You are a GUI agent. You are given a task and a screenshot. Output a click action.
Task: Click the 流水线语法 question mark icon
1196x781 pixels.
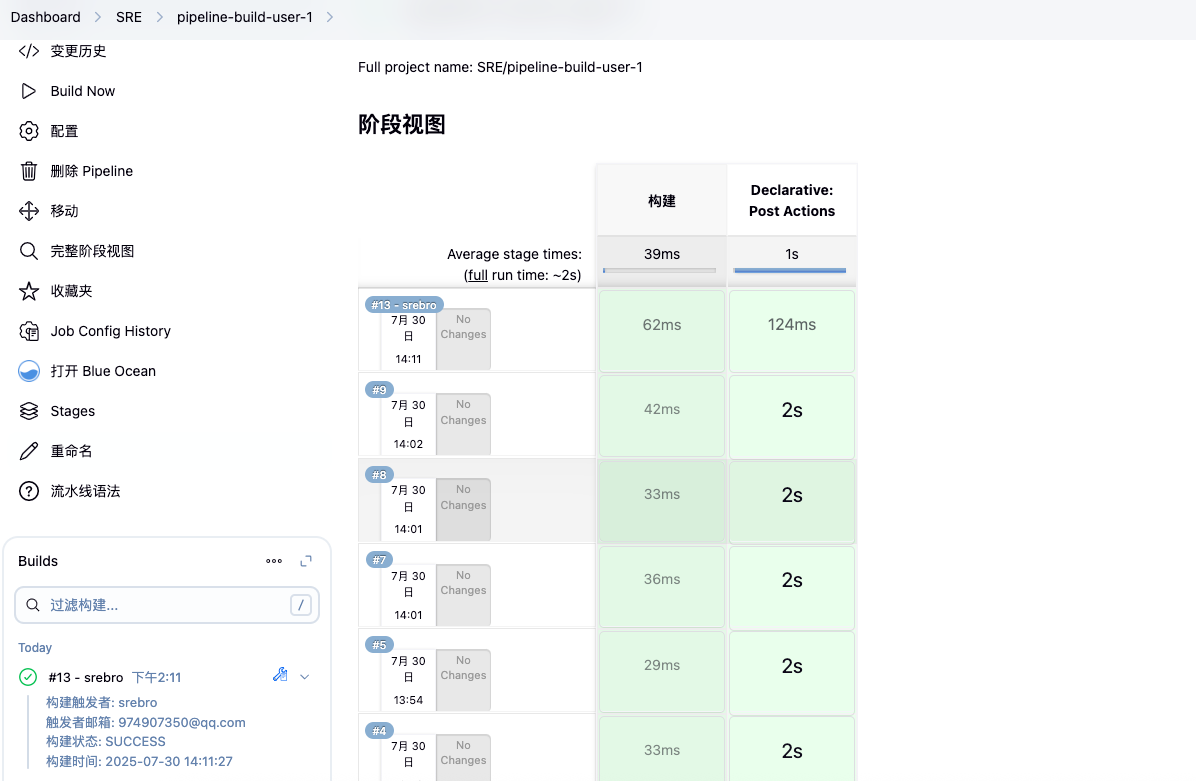click(29, 491)
